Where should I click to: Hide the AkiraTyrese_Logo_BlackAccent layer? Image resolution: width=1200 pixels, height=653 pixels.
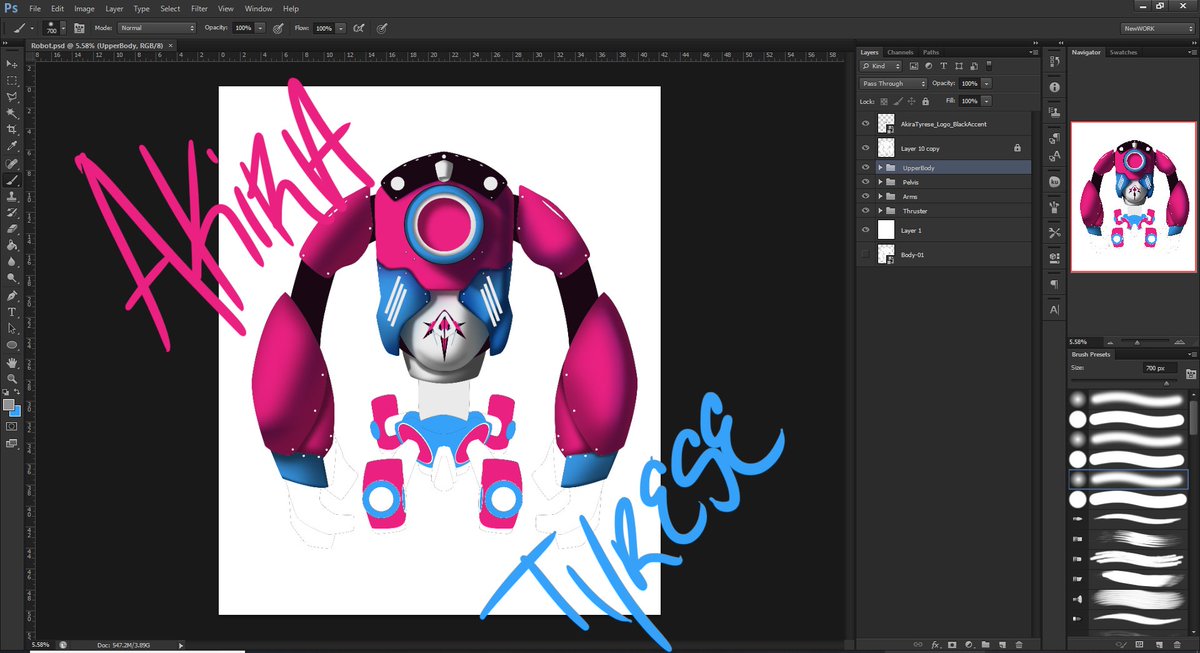coord(866,123)
